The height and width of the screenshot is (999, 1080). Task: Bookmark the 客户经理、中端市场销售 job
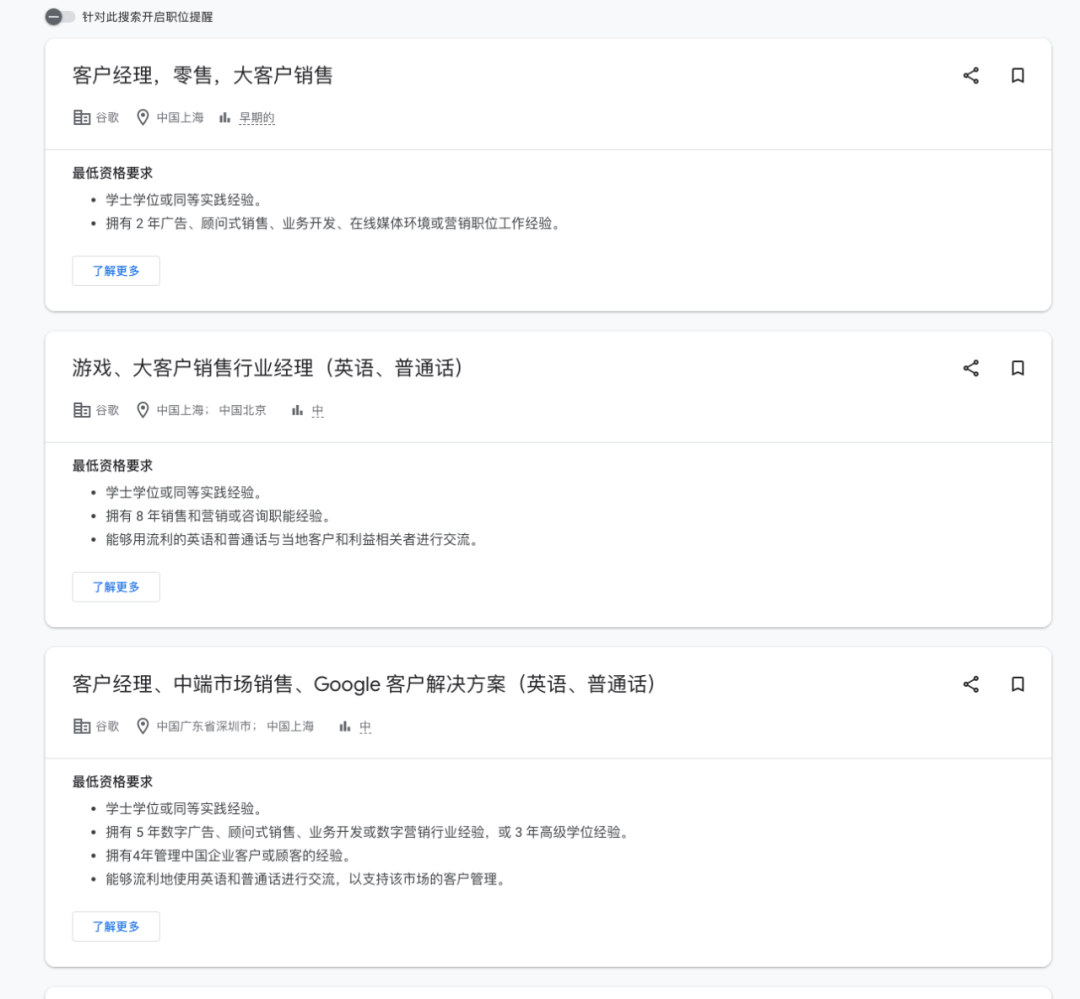pos(1017,685)
